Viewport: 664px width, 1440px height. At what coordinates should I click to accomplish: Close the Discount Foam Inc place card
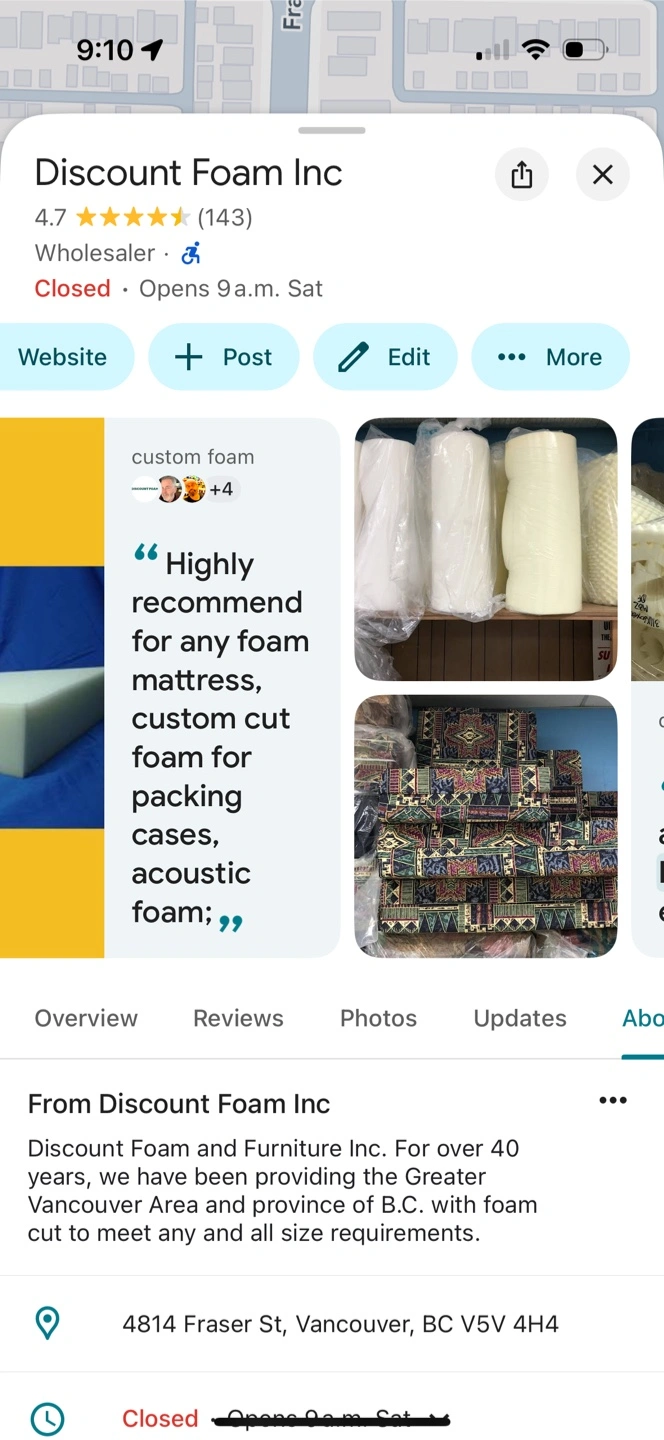[x=603, y=175]
